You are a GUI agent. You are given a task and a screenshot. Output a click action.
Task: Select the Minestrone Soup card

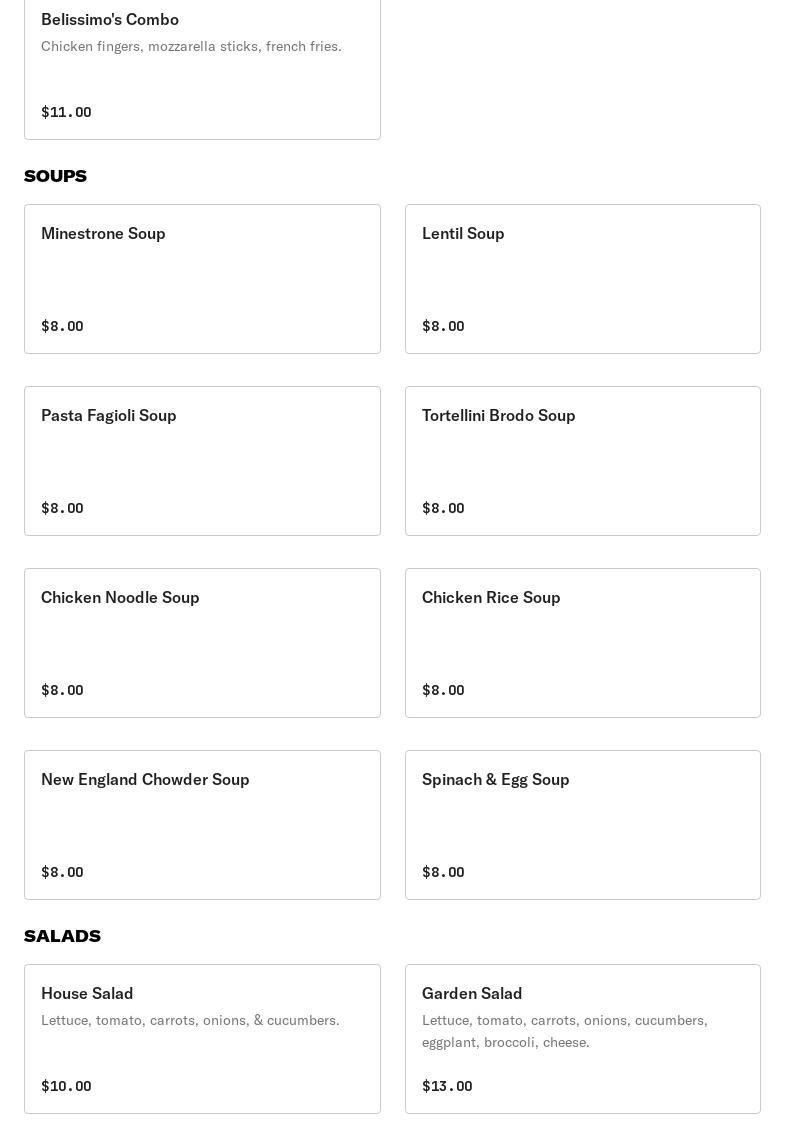point(202,278)
